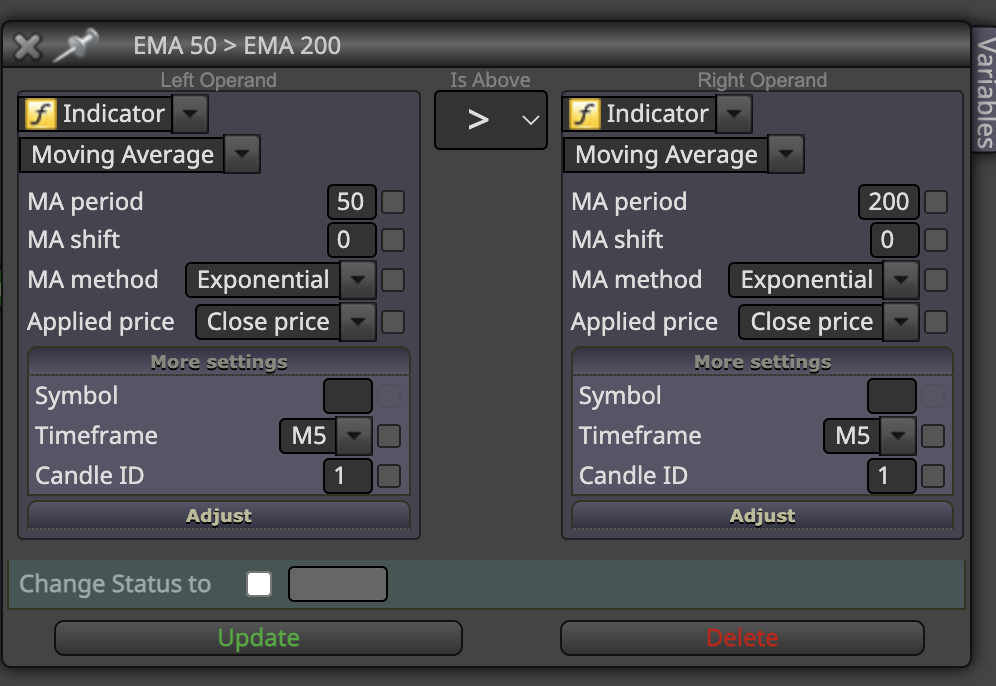Screen dimensions: 996x686
Task: Click the function icon in Left Operand
Action: [41, 114]
